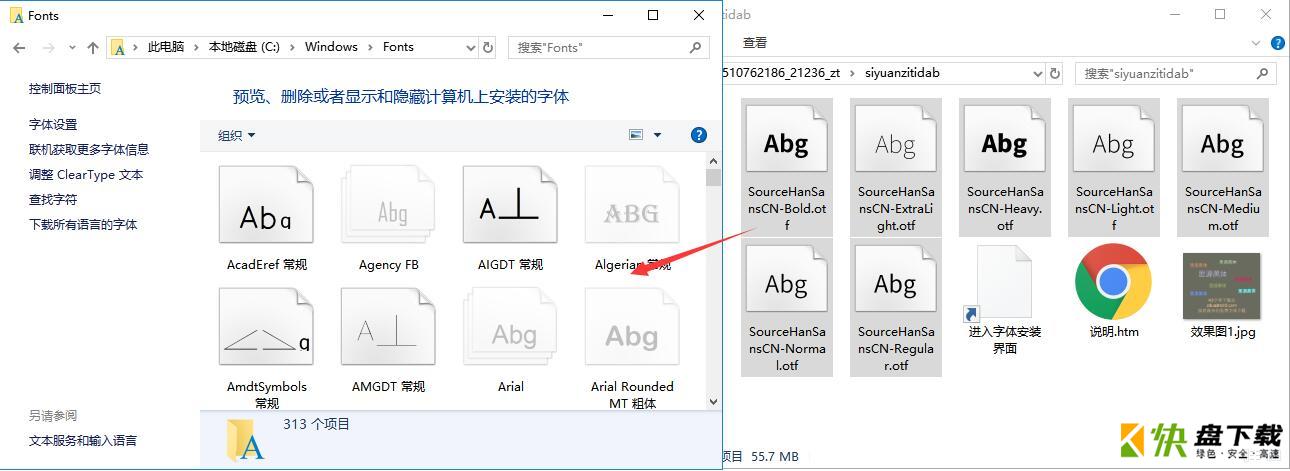Open 文本服务和输入语言 link
This screenshot has width=1290, height=471.
click(x=83, y=440)
